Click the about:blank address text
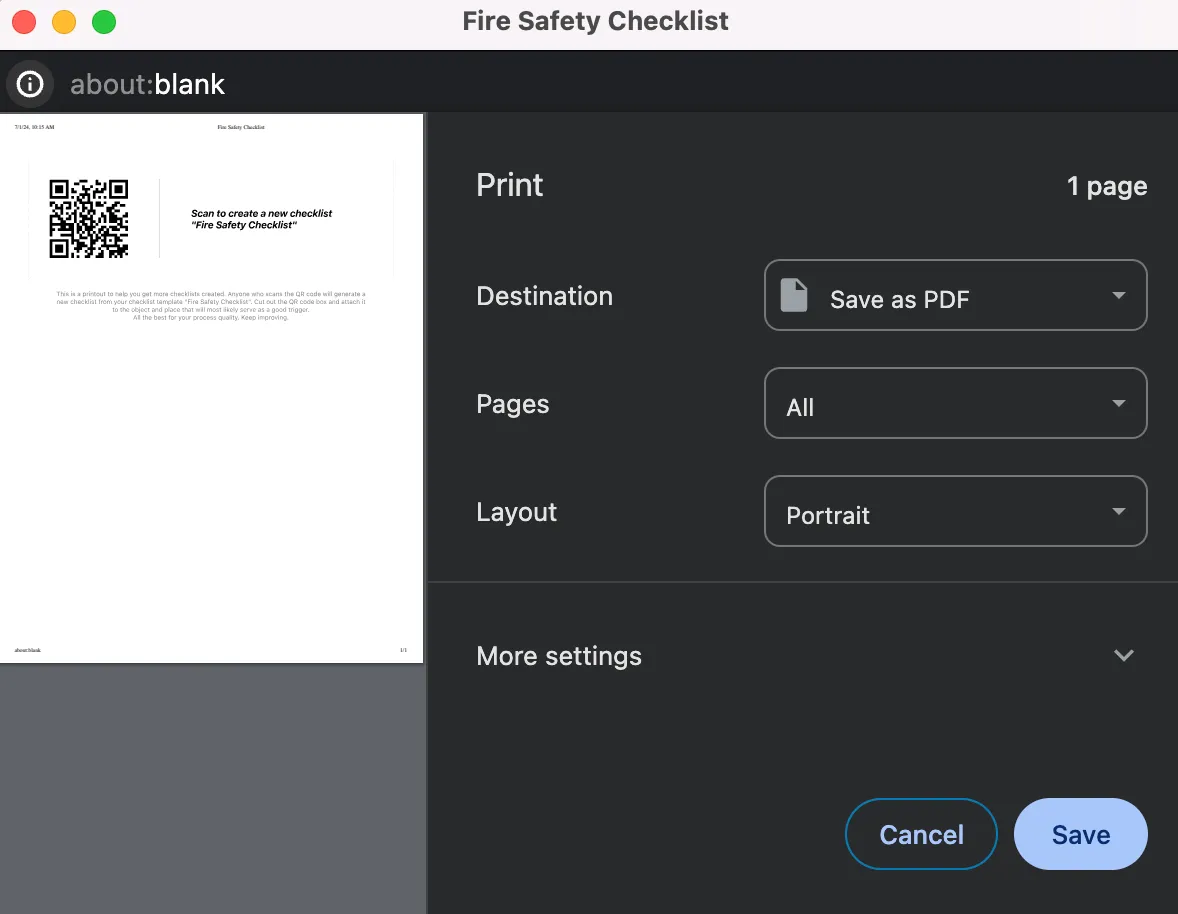The height and width of the screenshot is (914, 1178). 147,84
